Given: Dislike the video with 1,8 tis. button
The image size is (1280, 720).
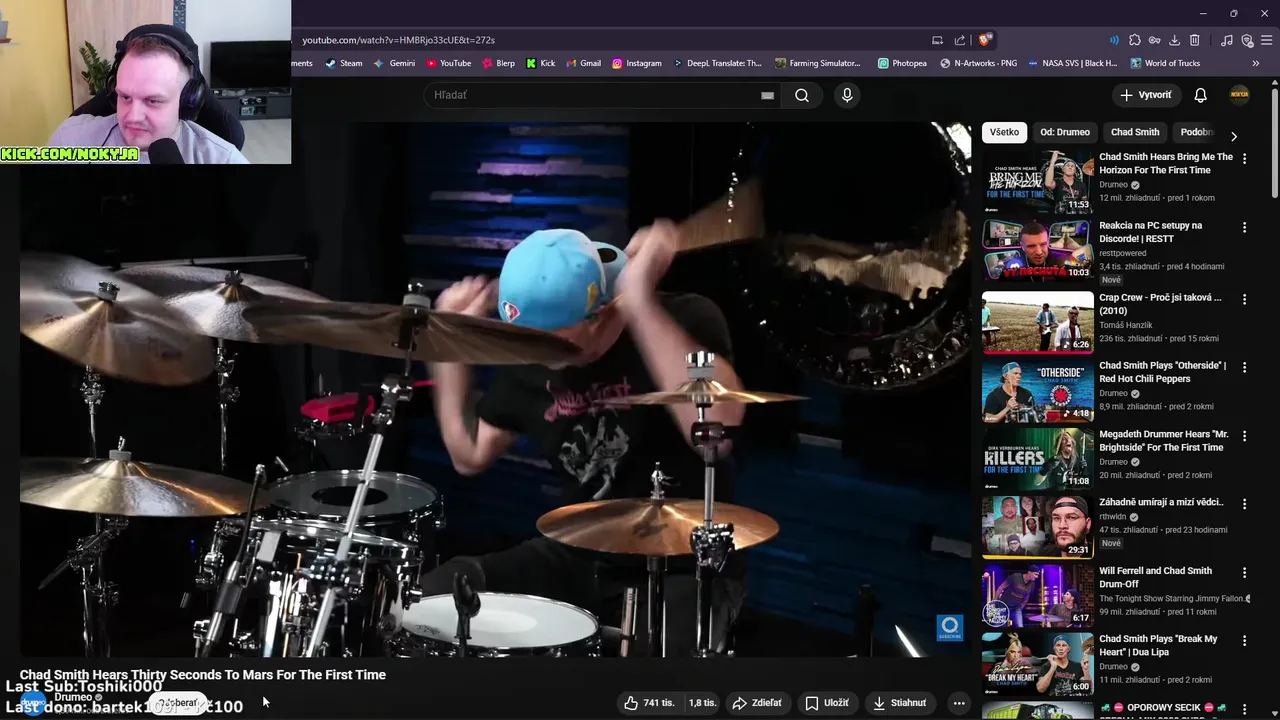Looking at the screenshot, I should (702, 703).
